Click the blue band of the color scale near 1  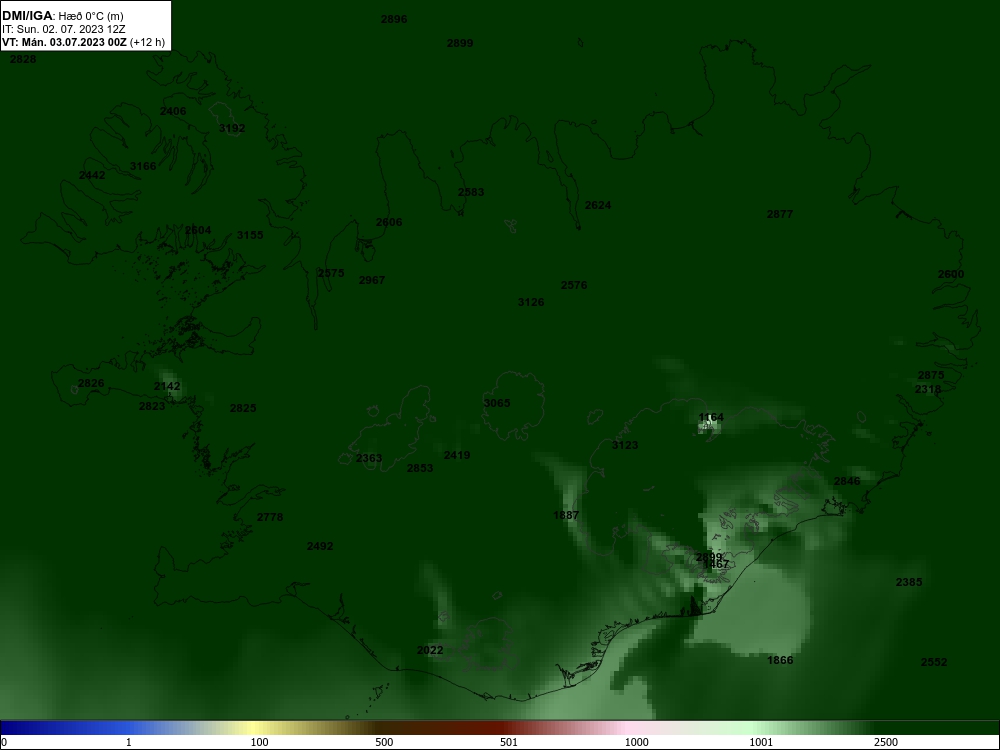(128, 728)
